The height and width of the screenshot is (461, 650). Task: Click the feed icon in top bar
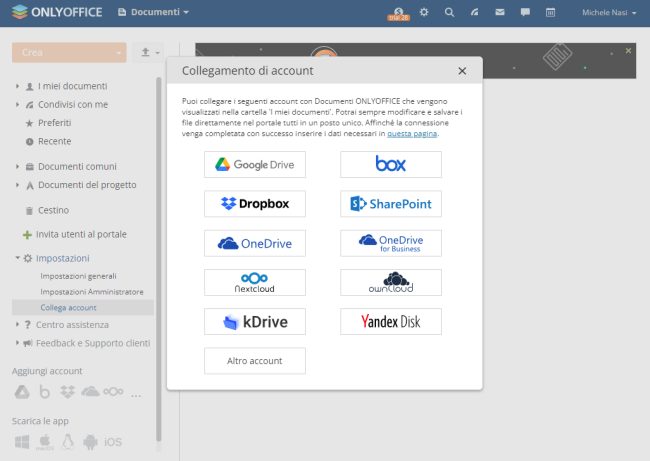coord(474,13)
